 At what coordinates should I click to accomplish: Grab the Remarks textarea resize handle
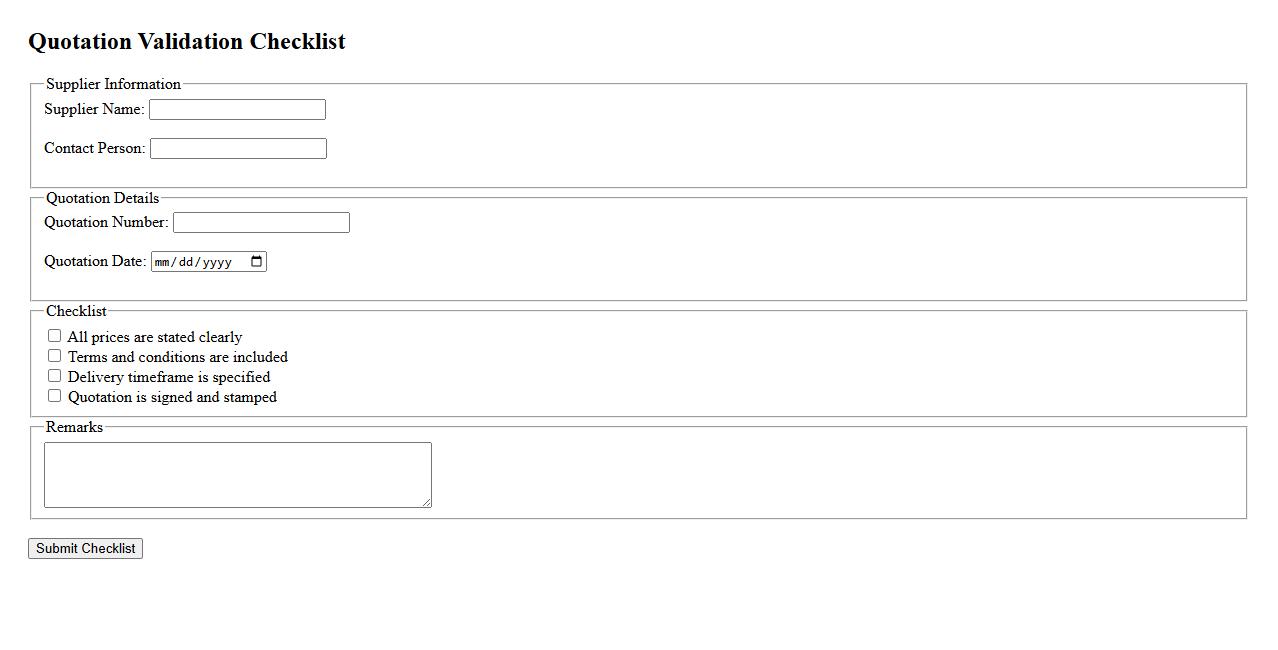427,503
